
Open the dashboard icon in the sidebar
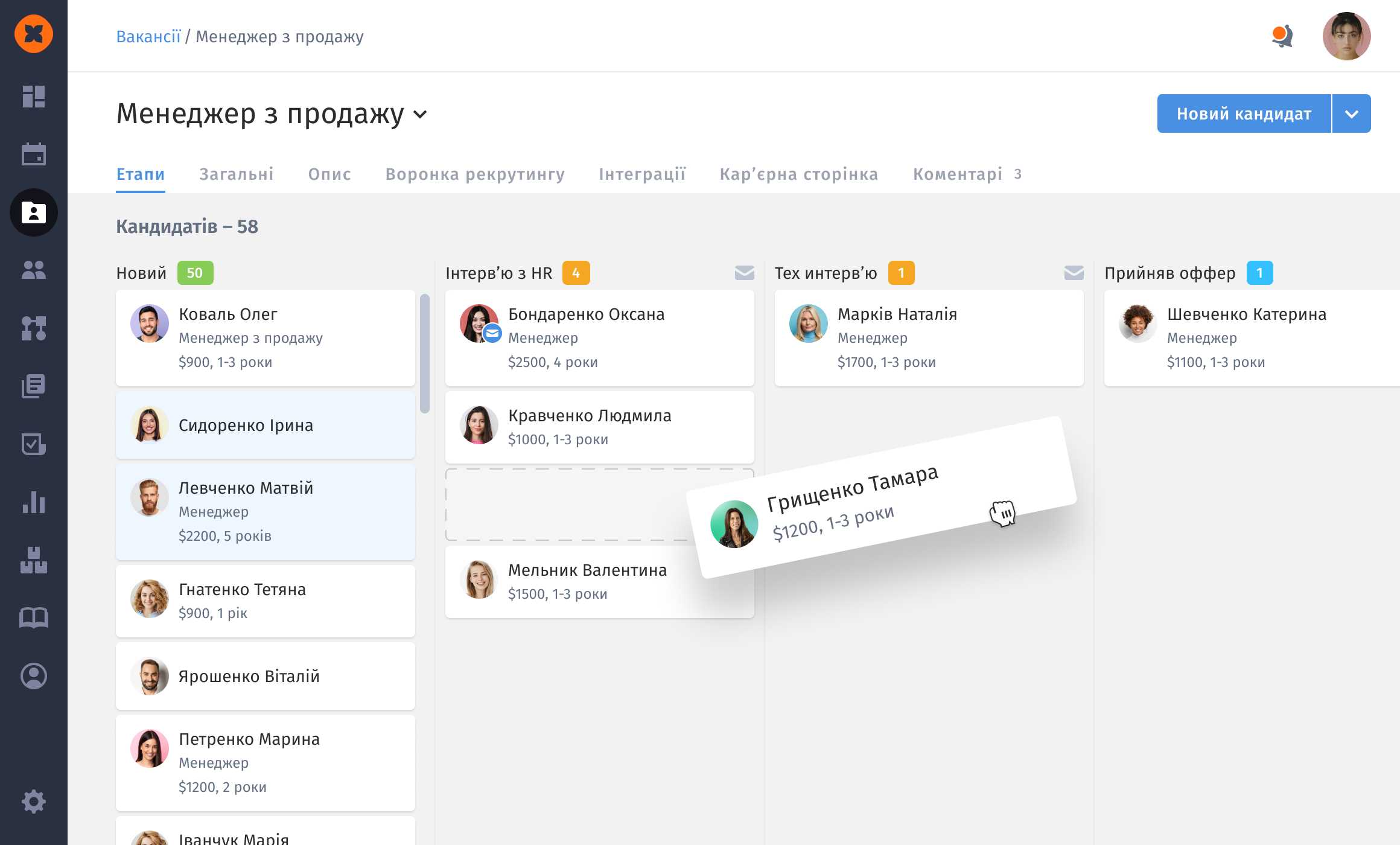(x=34, y=97)
